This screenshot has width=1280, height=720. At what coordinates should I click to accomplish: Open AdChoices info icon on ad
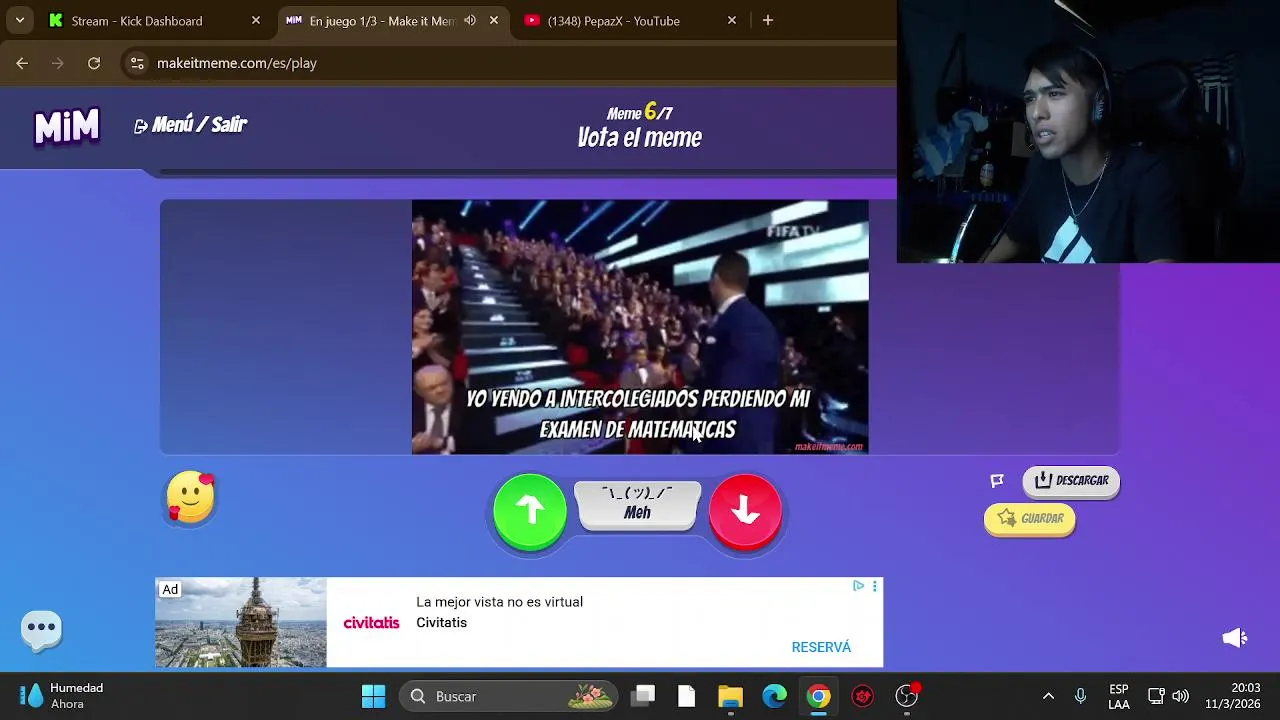[858, 586]
